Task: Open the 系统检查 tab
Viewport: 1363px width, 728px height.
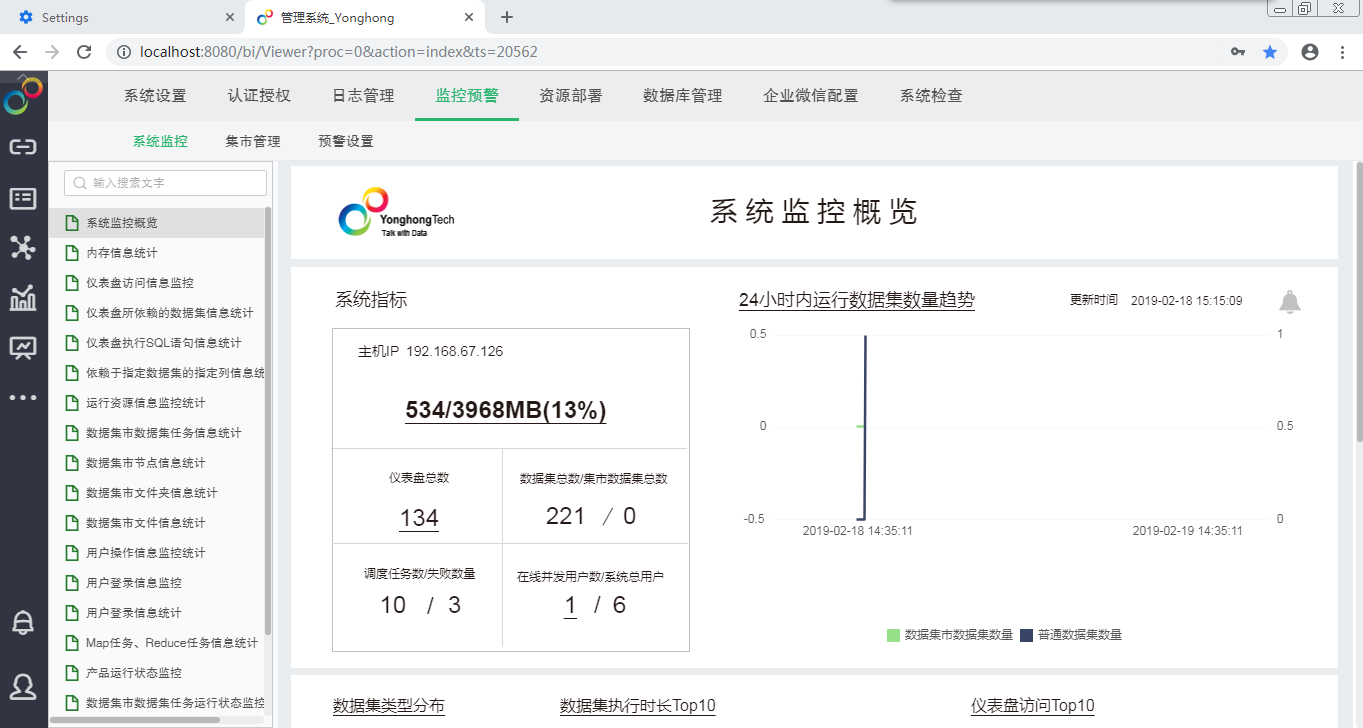Action: (931, 96)
